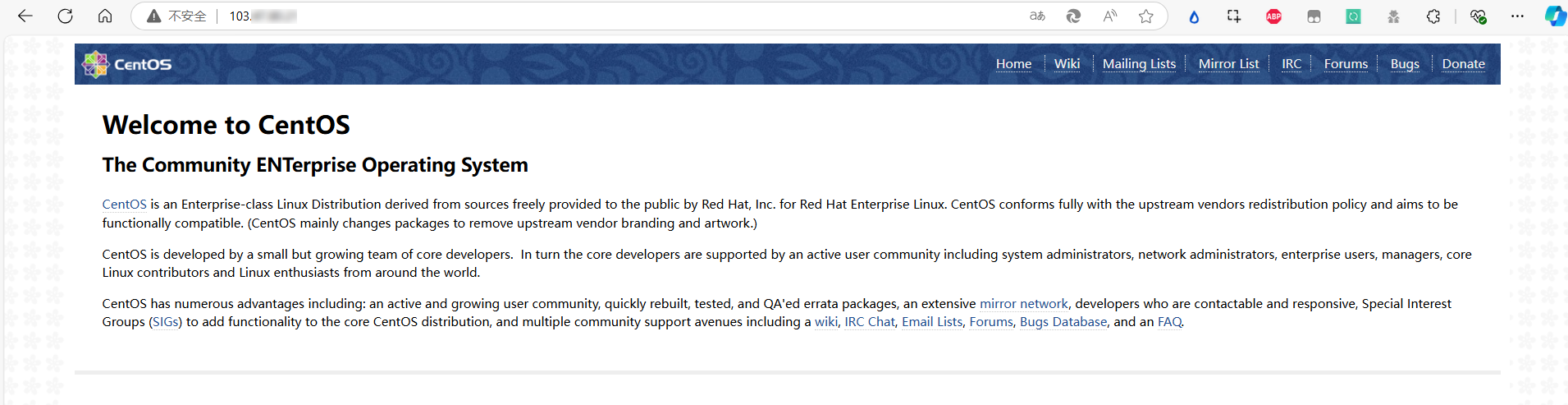Refresh the current page

point(66,16)
